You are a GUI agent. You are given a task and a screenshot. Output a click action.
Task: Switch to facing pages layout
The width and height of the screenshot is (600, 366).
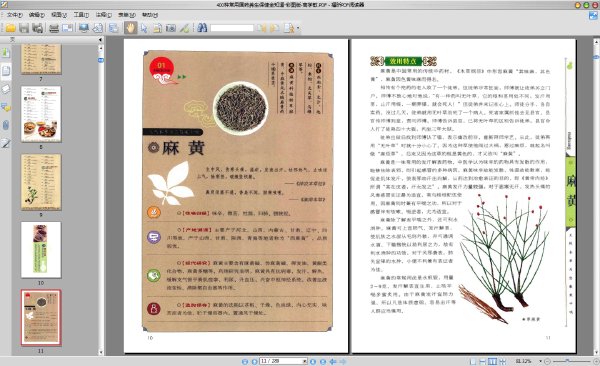click(492, 361)
